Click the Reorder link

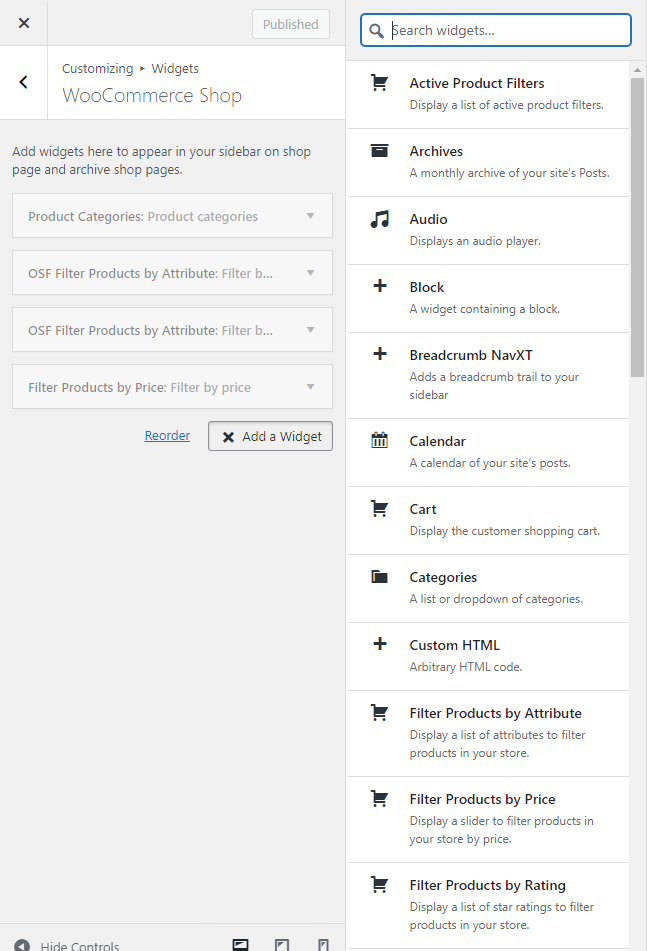[167, 435]
